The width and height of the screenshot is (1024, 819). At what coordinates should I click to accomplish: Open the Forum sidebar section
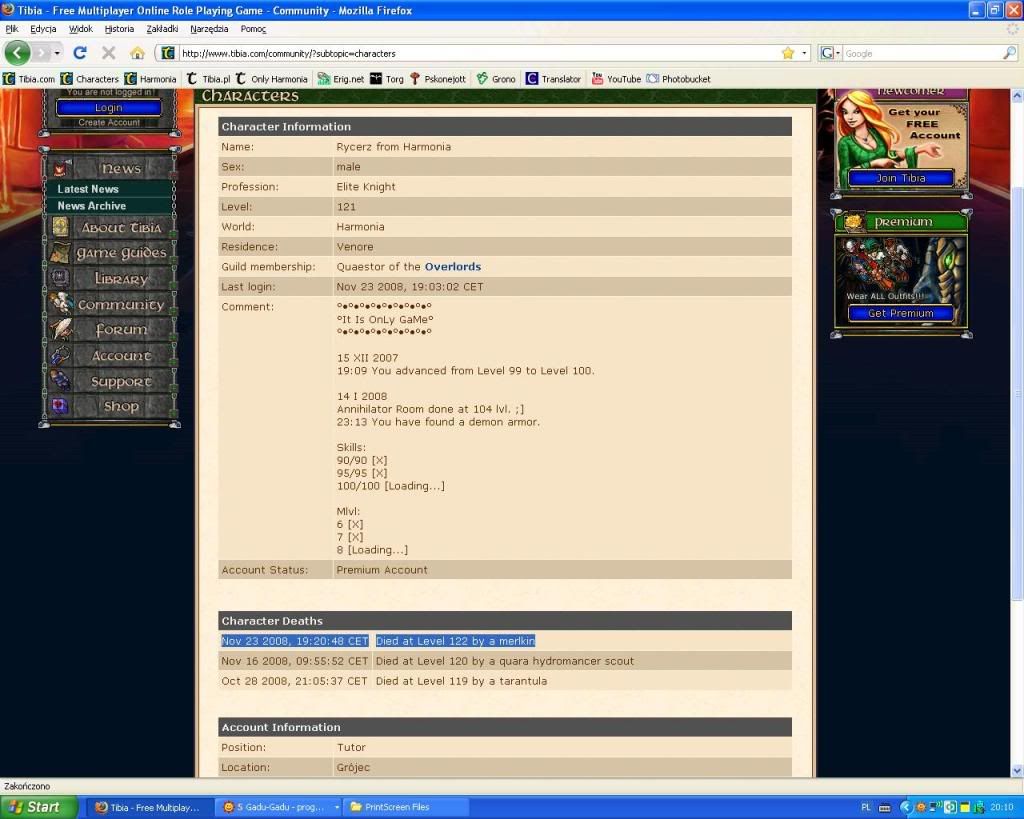[109, 330]
